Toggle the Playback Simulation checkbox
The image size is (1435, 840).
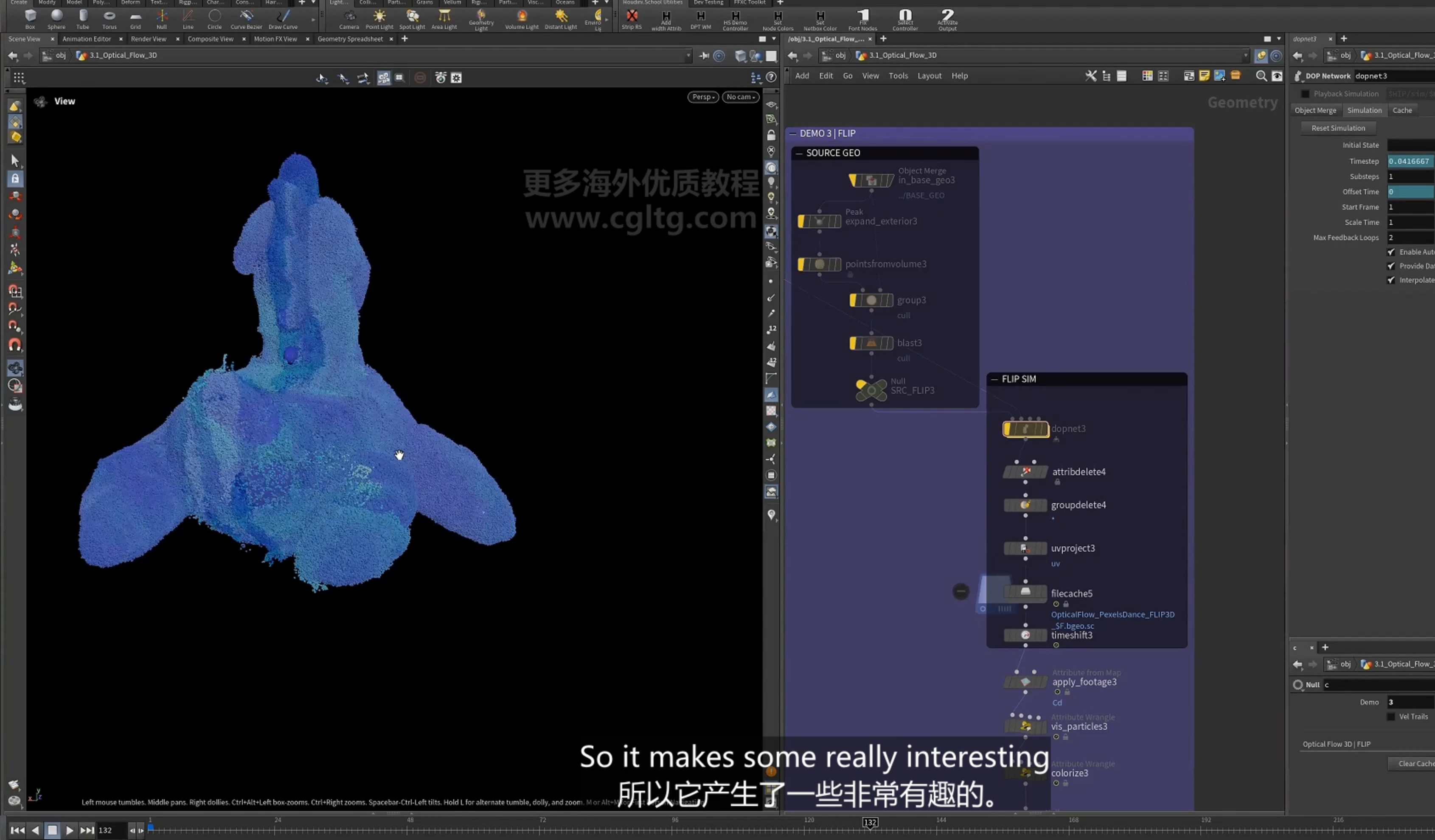tap(1305, 94)
